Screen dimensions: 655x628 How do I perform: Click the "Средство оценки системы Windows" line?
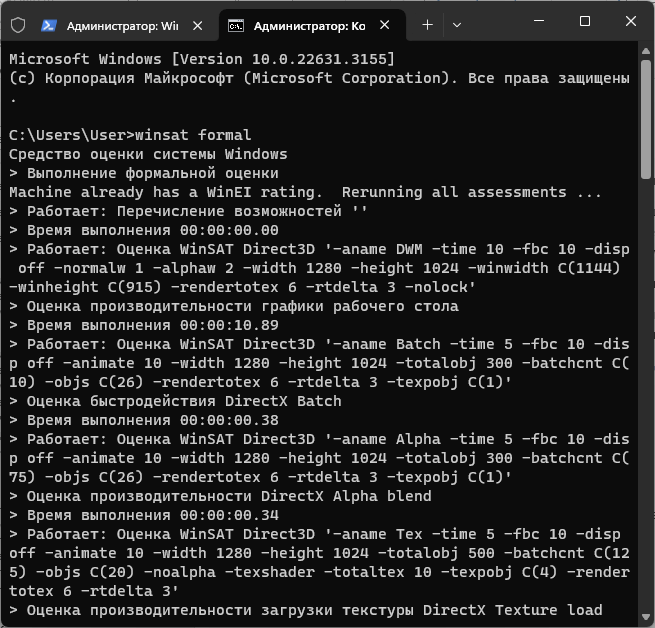pyautogui.click(x=148, y=154)
